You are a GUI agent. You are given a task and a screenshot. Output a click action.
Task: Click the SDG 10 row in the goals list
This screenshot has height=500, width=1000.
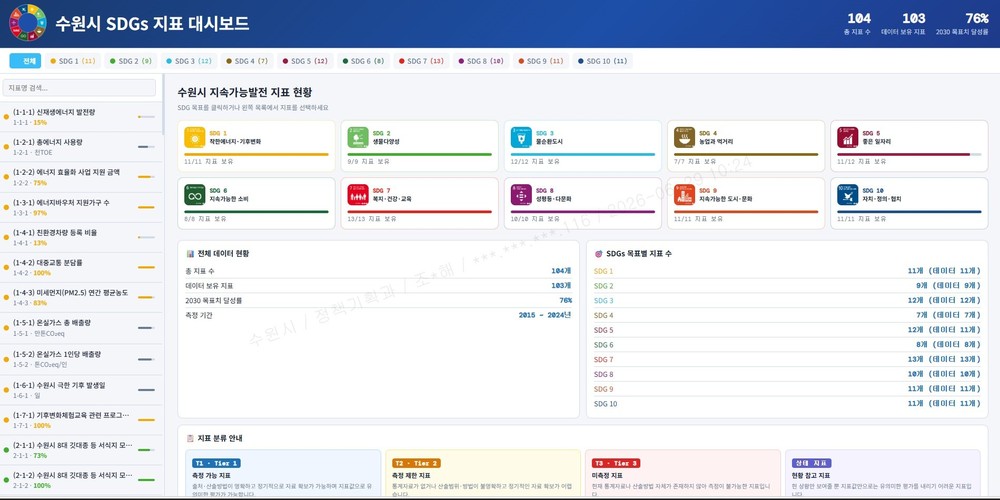coord(787,403)
